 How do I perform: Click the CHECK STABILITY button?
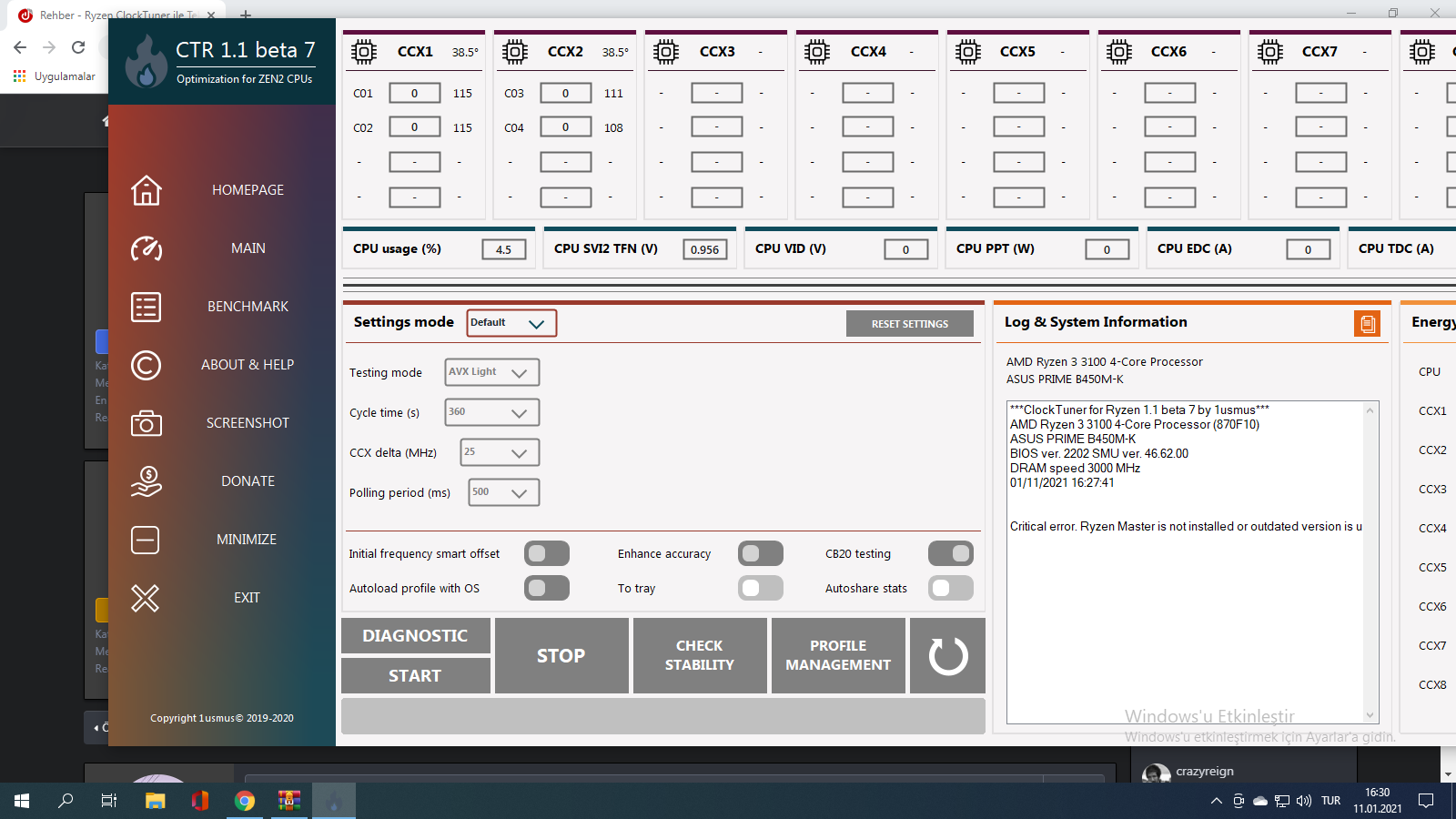coord(700,656)
